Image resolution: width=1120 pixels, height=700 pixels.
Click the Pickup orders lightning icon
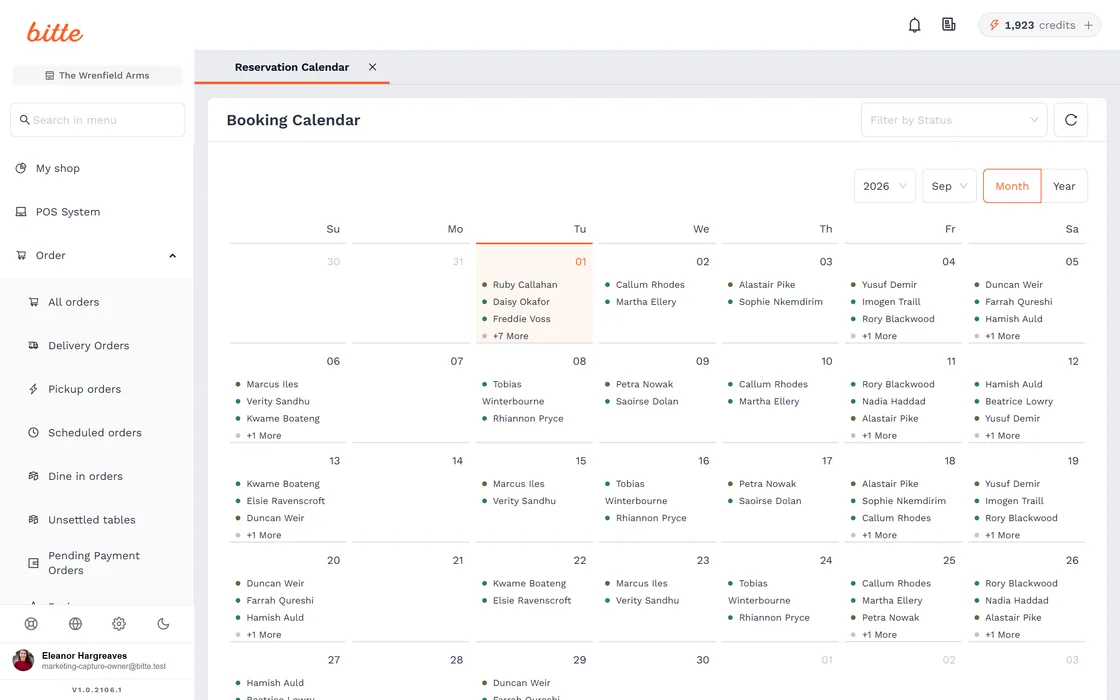[x=34, y=389]
